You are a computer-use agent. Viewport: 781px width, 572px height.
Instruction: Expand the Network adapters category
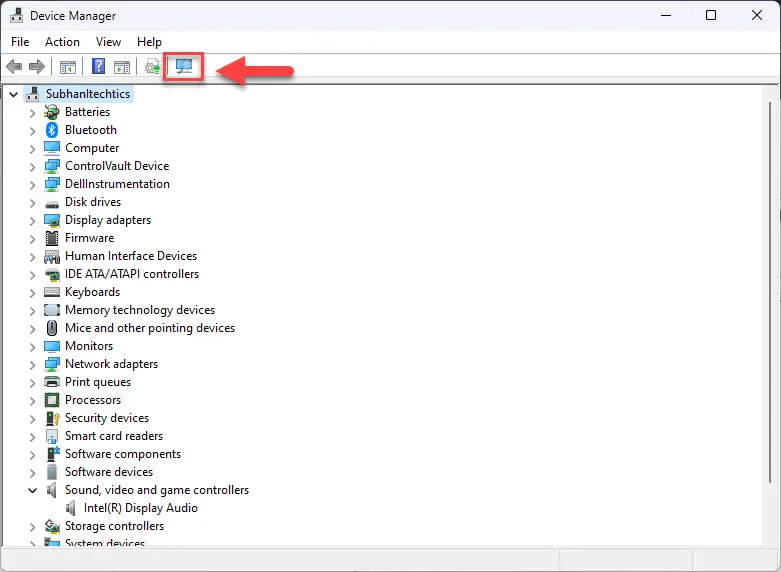pos(32,365)
